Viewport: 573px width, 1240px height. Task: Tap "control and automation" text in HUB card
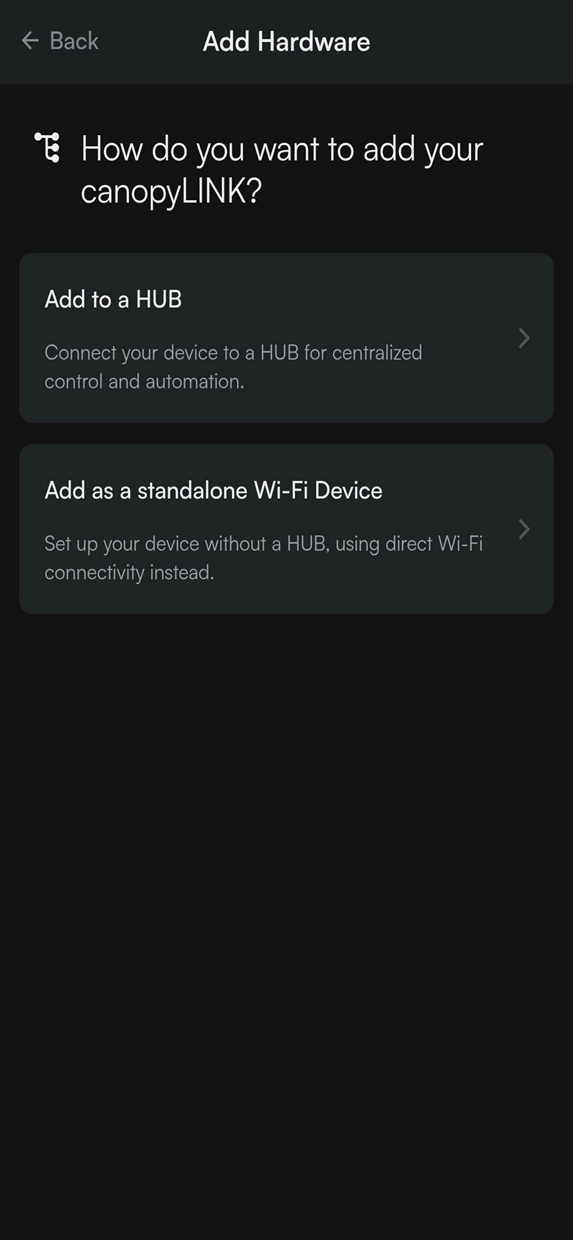144,381
